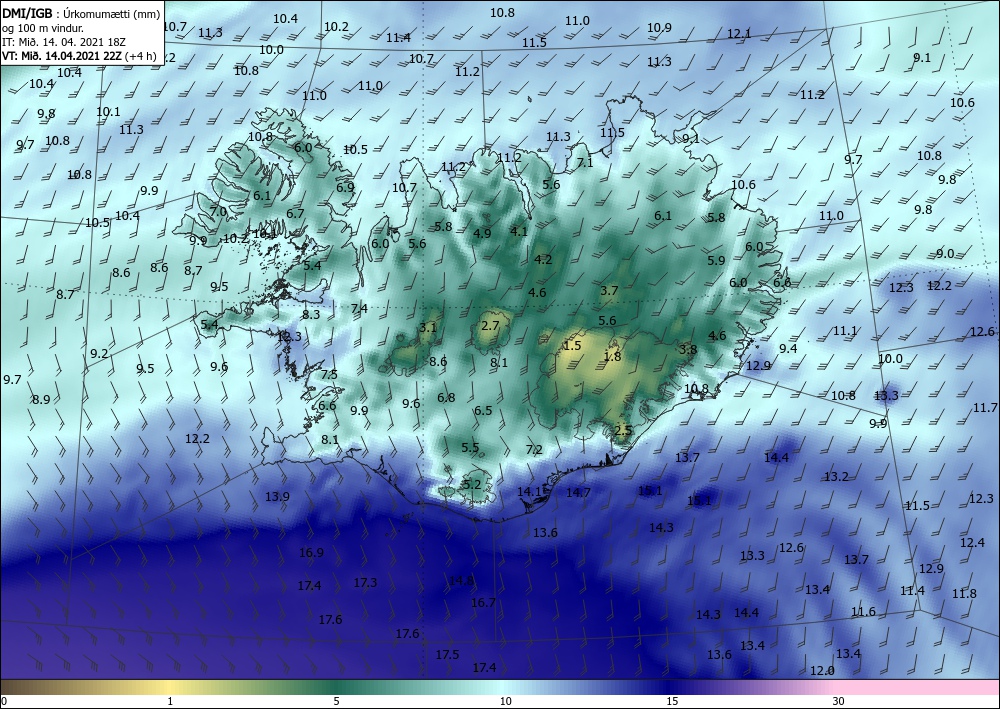Click the '8.3' value on the map
This screenshot has height=709, width=1000.
(311, 314)
